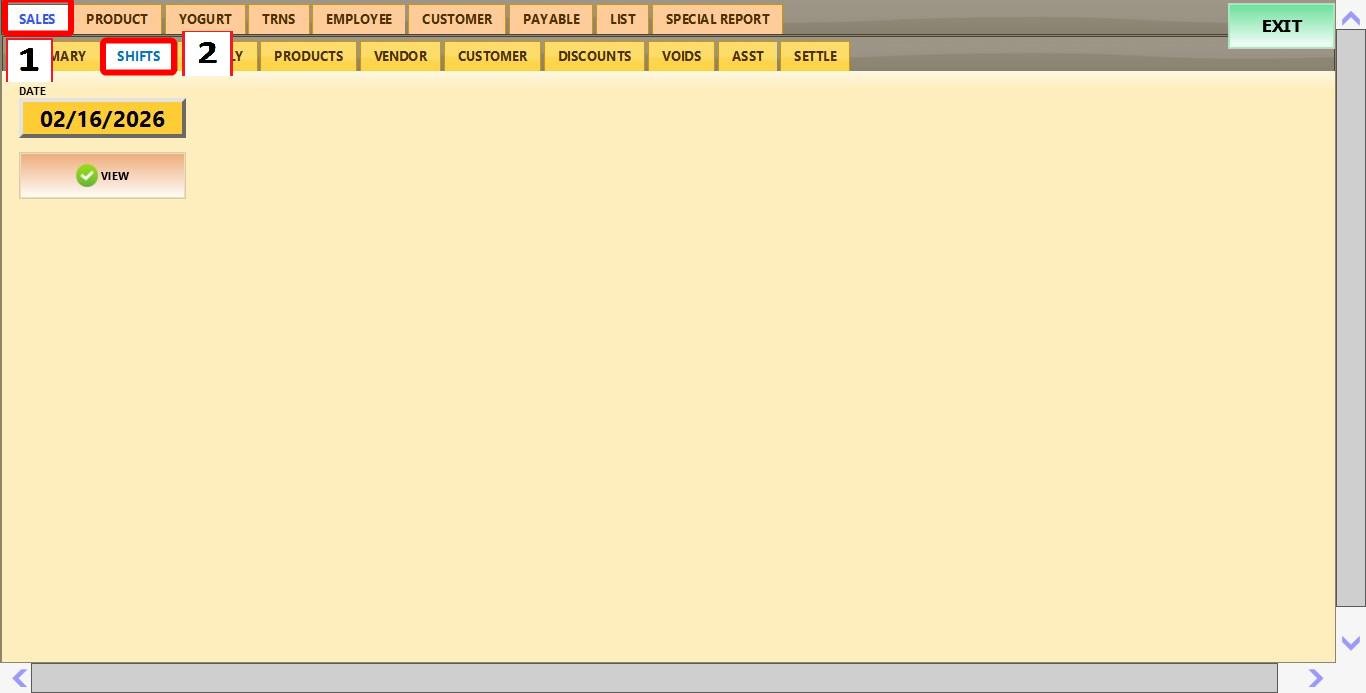Screen dimensions: 1366x693
Task: Show the VOIDS sub-tab
Action: click(x=681, y=56)
